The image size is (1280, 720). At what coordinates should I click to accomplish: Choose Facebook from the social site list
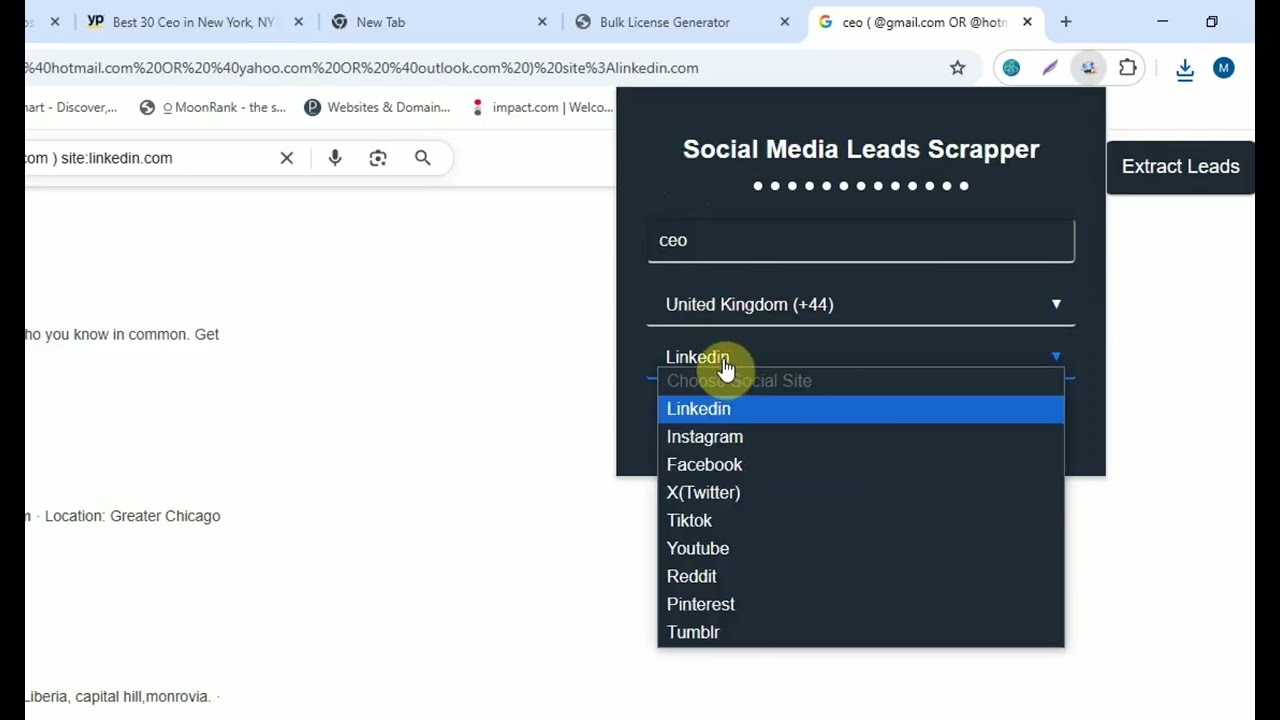(x=861, y=465)
